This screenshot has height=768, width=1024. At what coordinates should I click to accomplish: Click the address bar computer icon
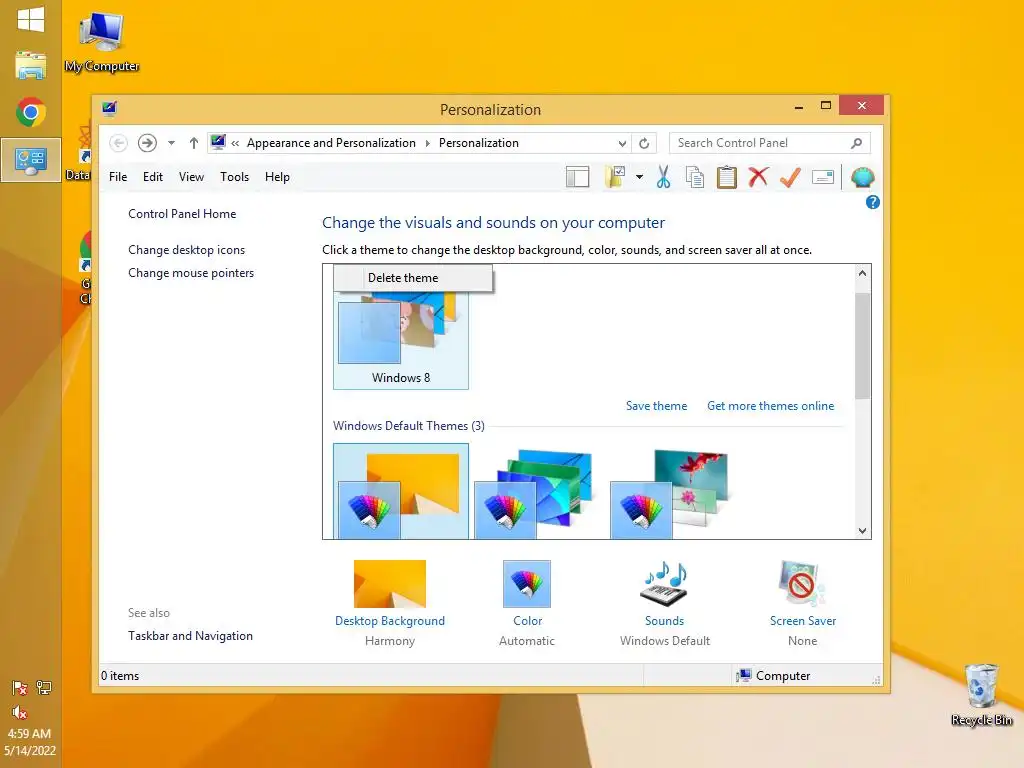coord(218,142)
